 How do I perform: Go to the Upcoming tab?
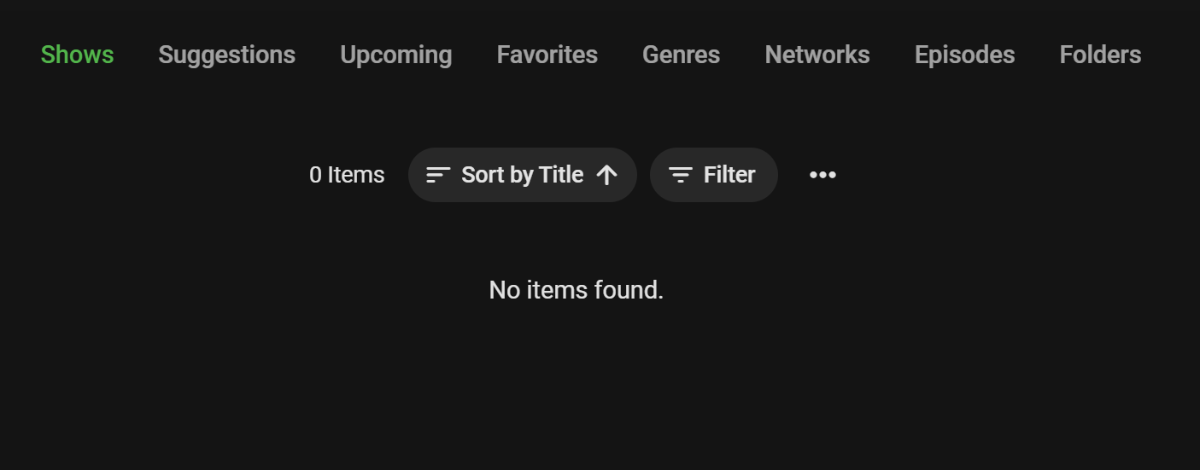[x=396, y=55]
